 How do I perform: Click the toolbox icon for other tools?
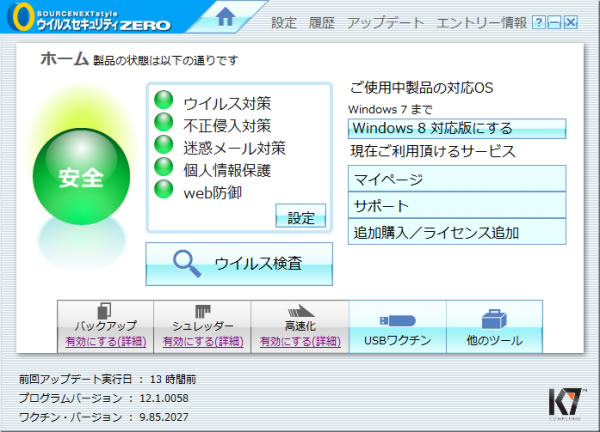pyautogui.click(x=494, y=319)
